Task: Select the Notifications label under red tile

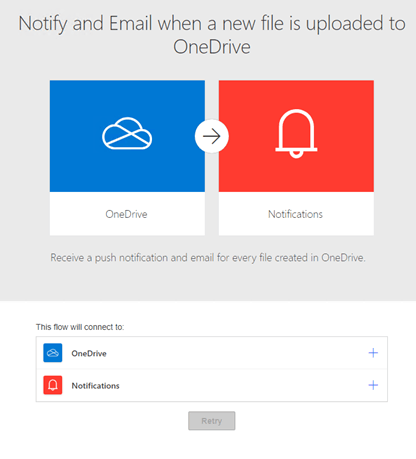Action: click(x=295, y=214)
